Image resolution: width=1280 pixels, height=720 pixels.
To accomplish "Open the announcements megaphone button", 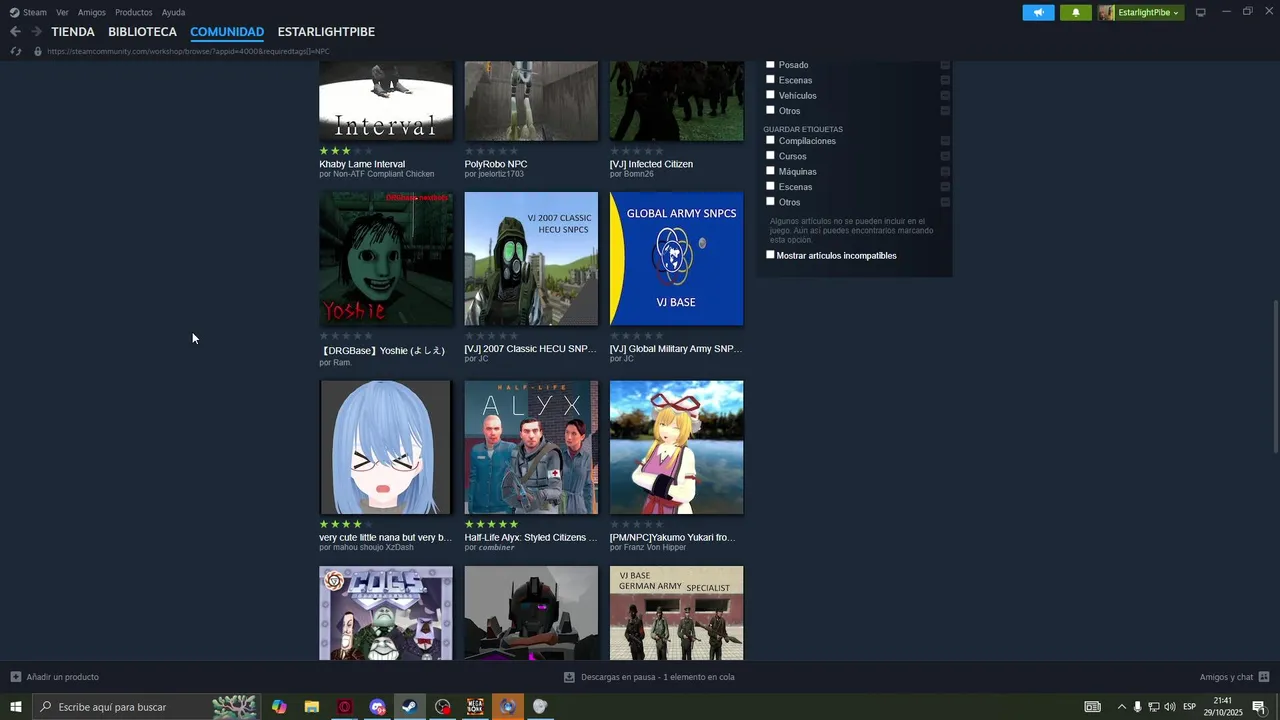I will click(1038, 12).
